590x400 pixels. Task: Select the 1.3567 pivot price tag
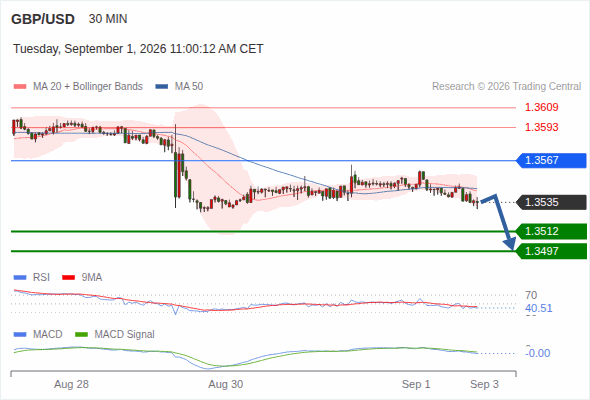tap(551, 161)
